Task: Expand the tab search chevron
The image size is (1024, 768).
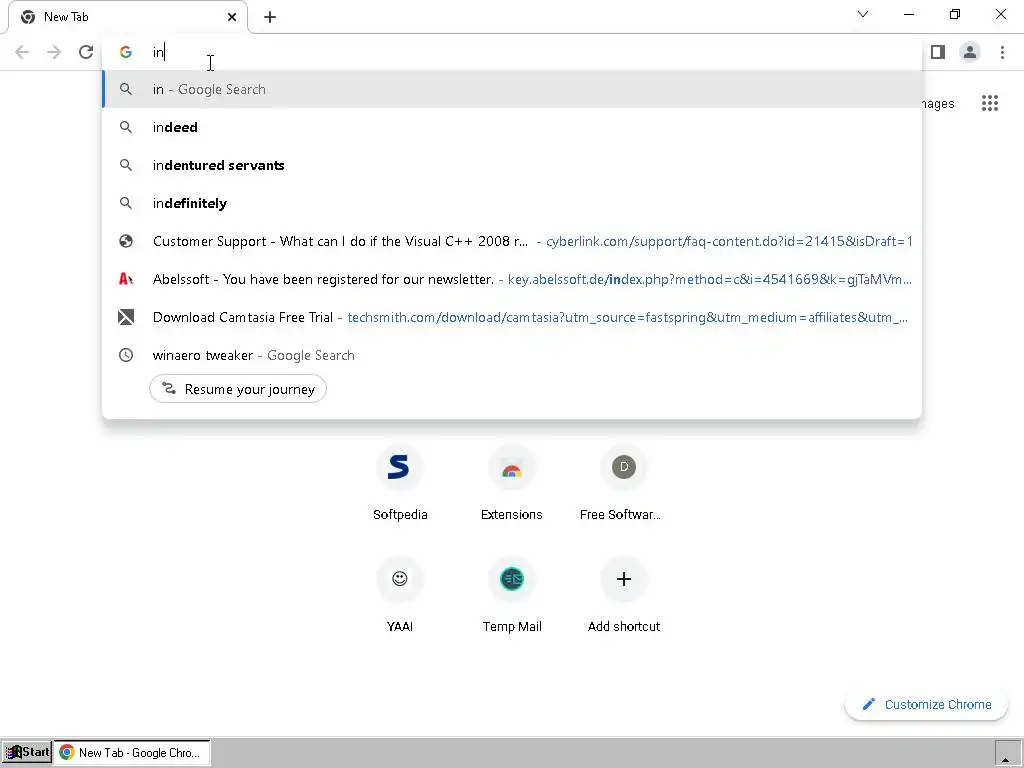Action: [863, 14]
